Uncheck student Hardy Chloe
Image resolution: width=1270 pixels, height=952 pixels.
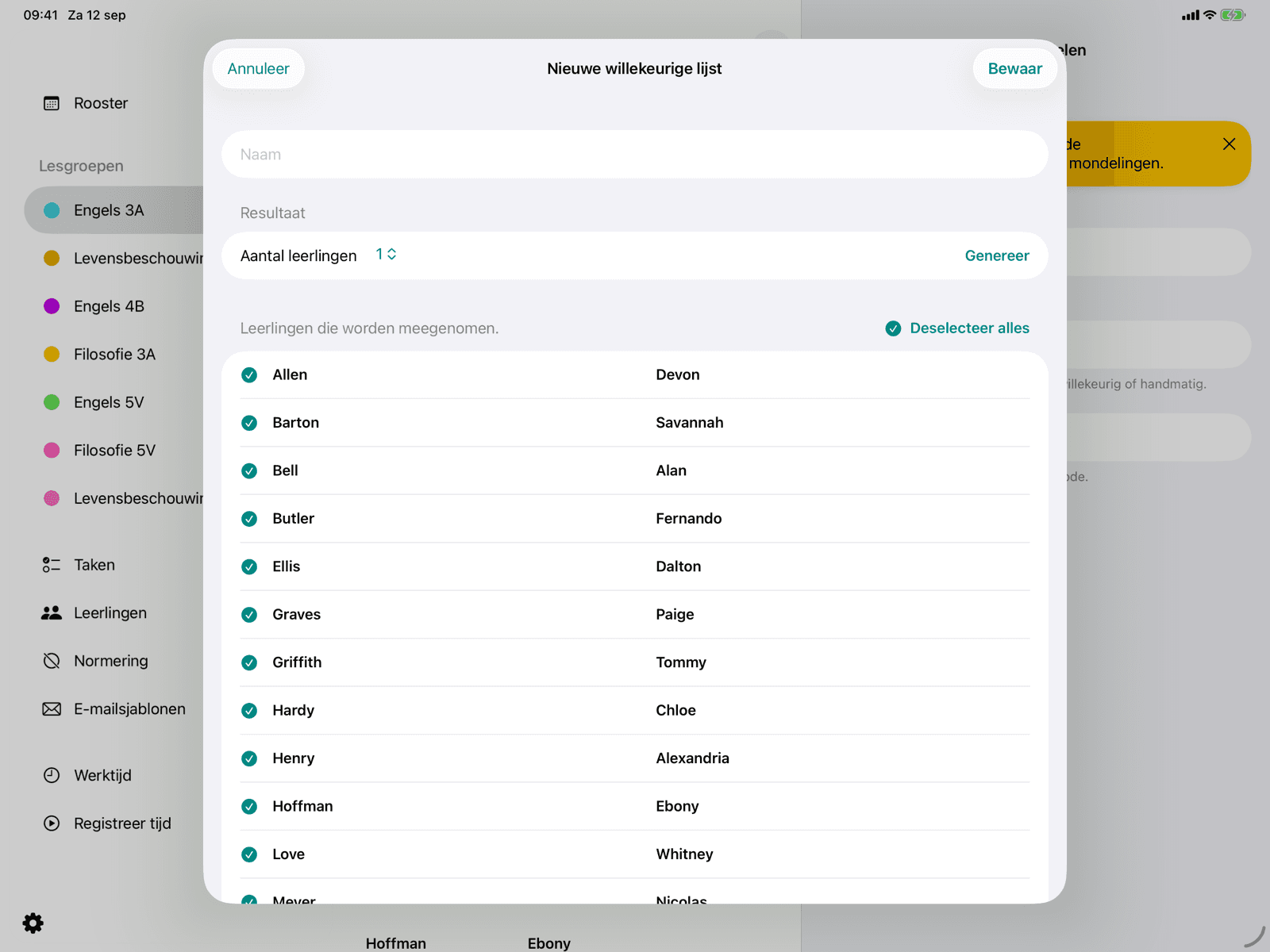click(249, 711)
